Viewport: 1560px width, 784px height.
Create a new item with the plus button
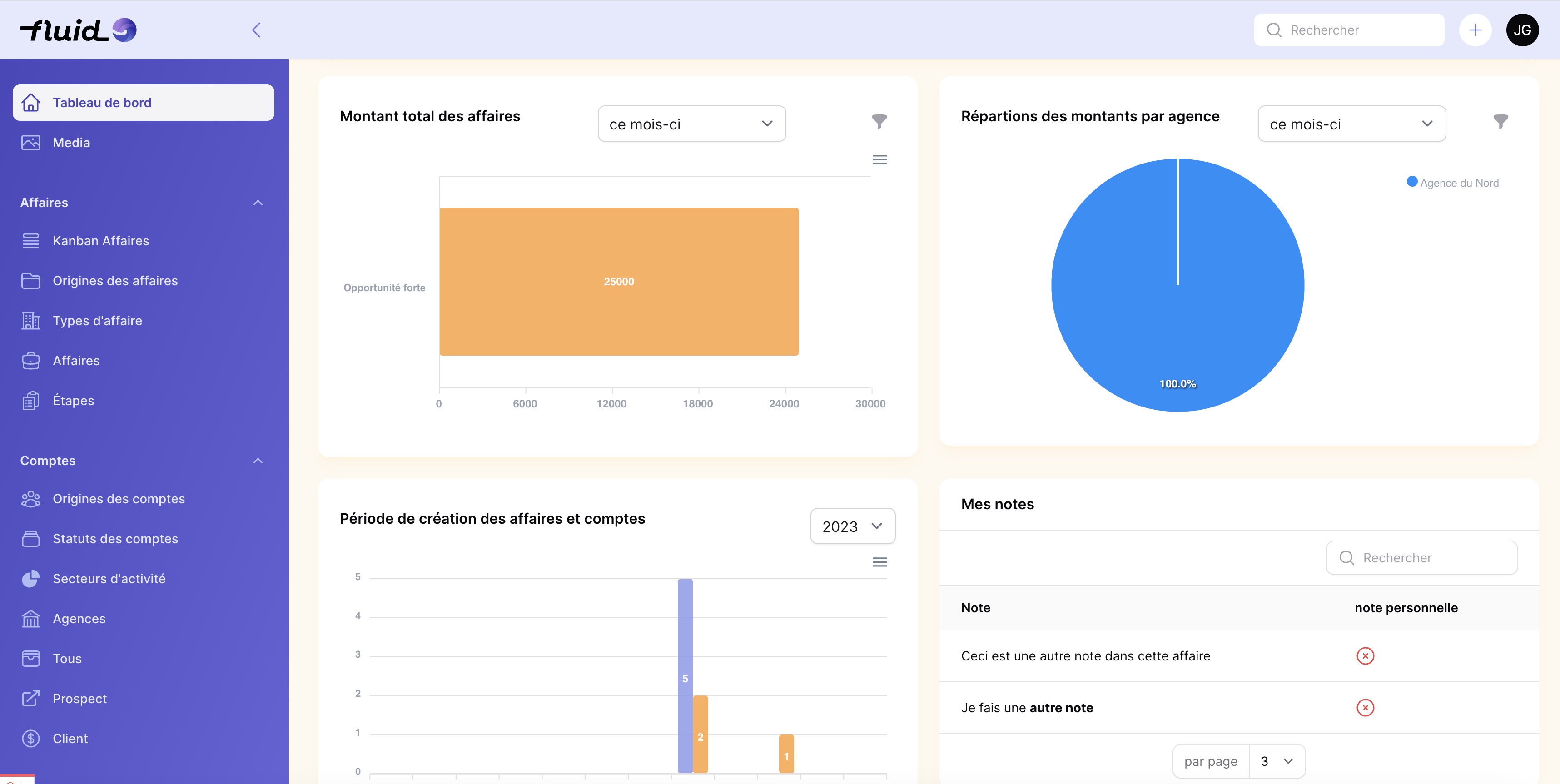[x=1475, y=30]
